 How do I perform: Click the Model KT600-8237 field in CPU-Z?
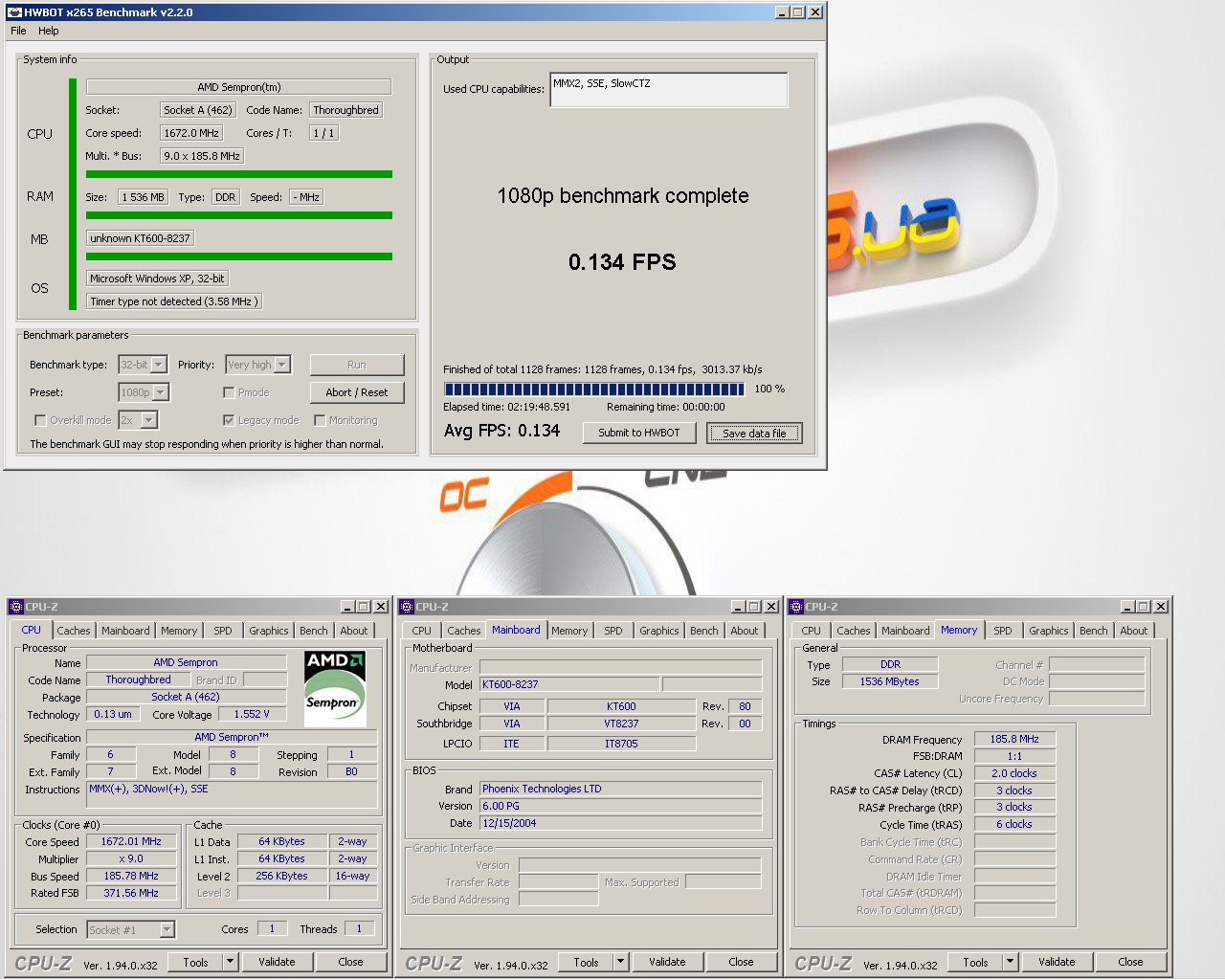click(569, 684)
